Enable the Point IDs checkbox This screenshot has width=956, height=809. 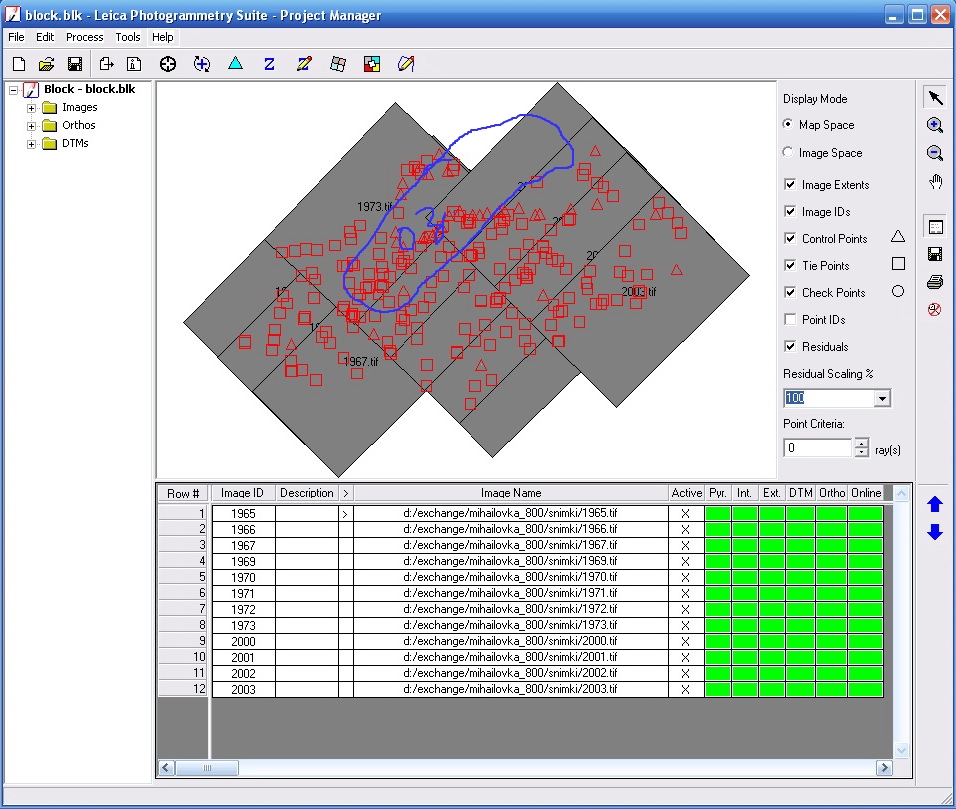(791, 320)
